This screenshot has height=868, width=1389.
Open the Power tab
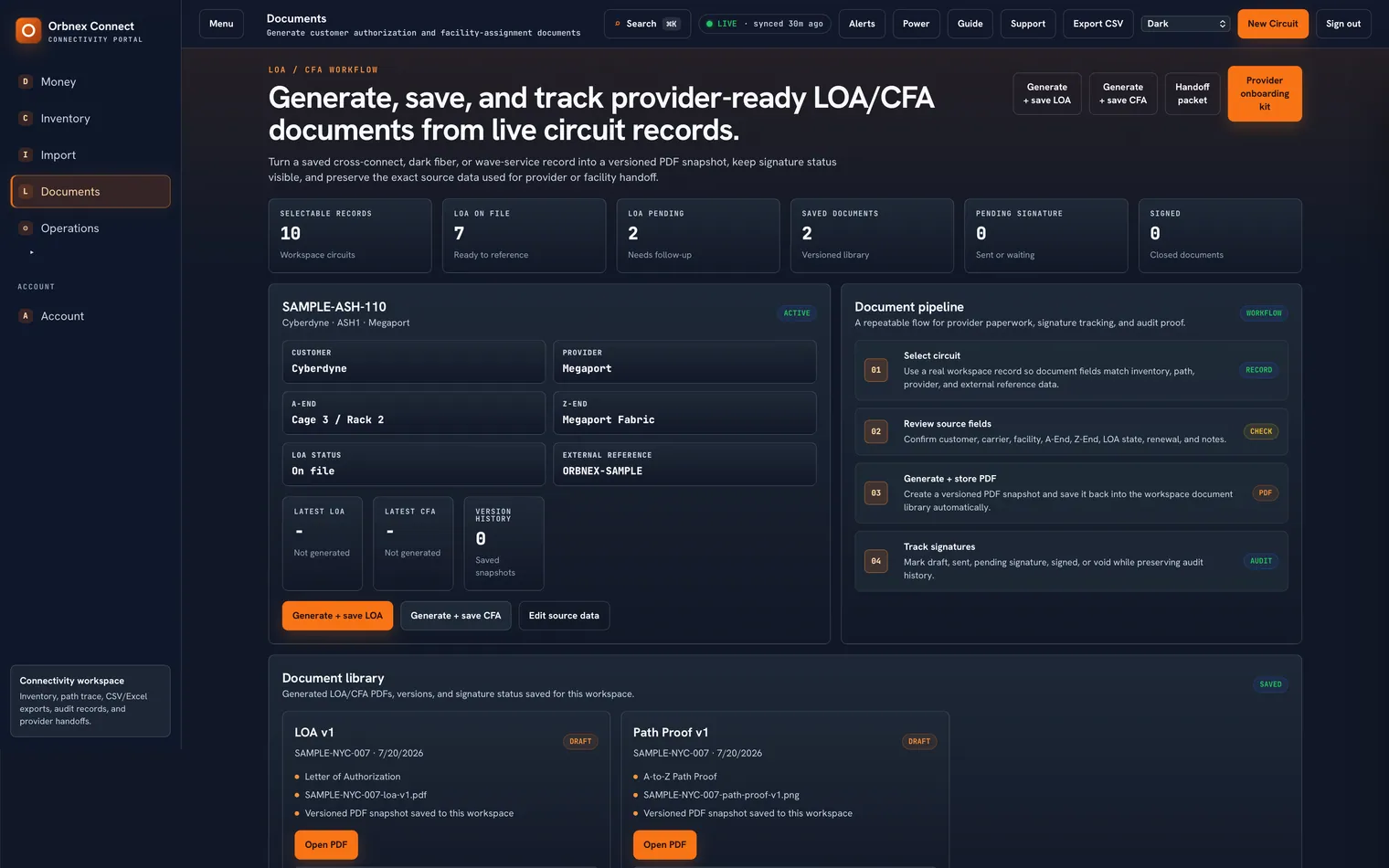coord(916,24)
